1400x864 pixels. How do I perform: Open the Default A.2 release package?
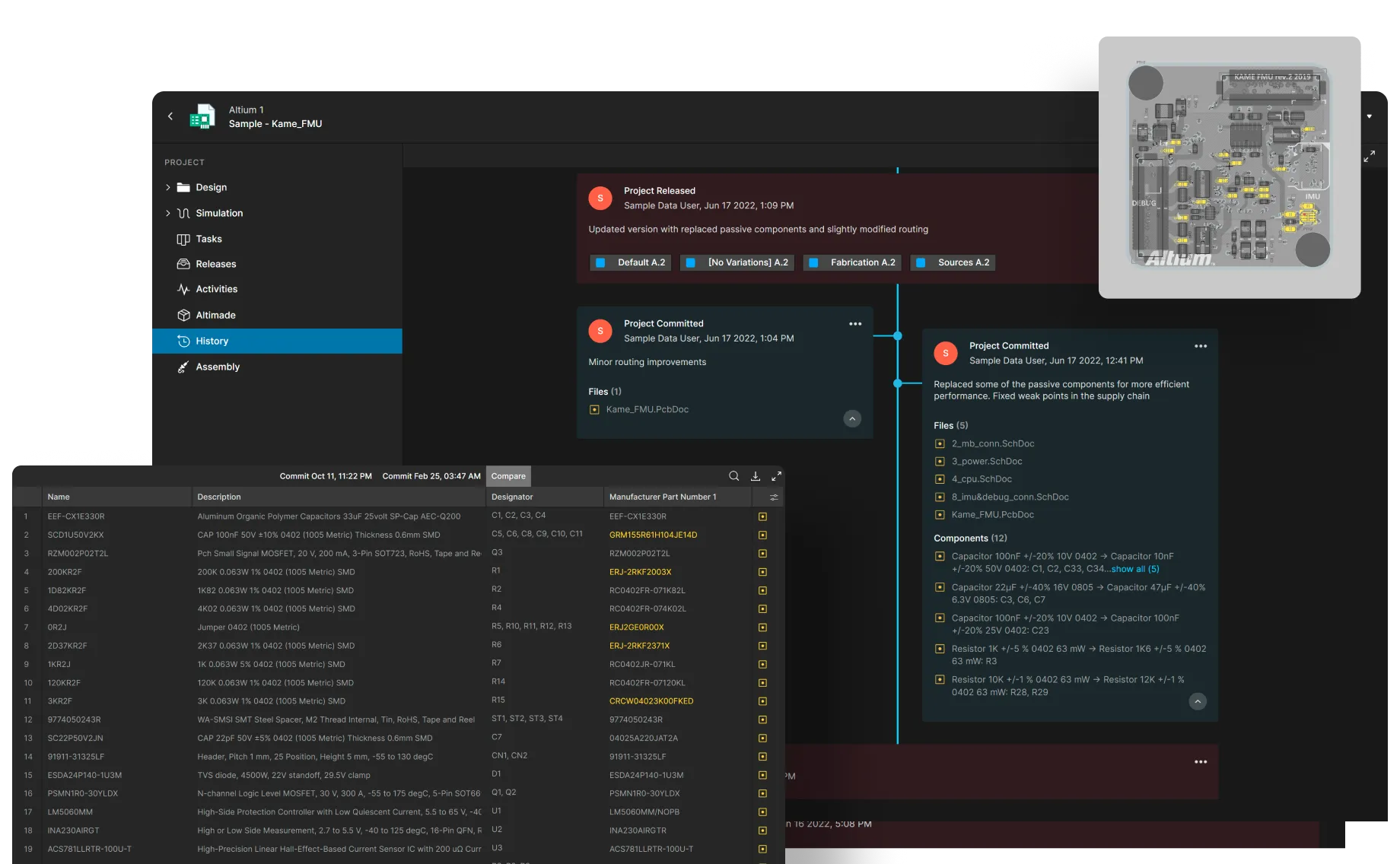tap(631, 263)
